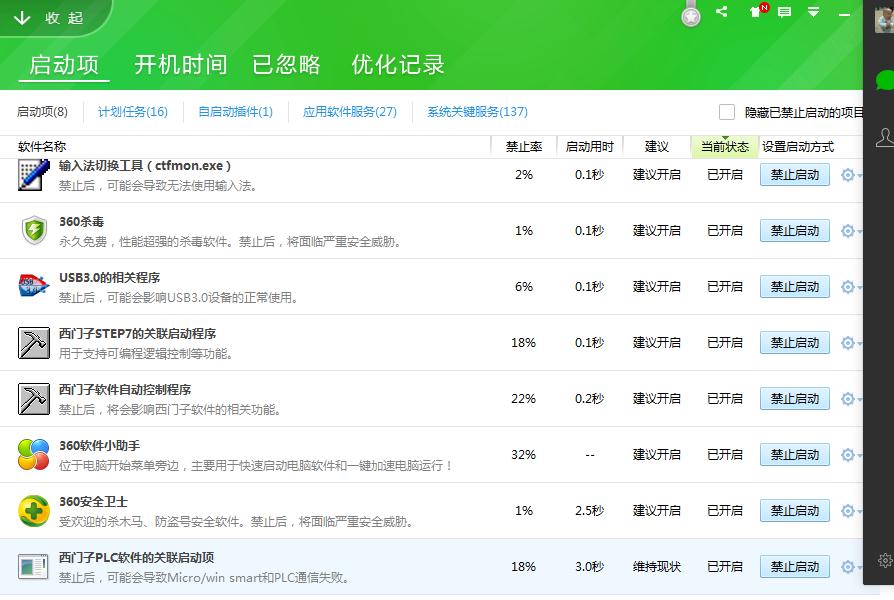Open the 系统关键服务(137) sub-tab
894x600 pixels.
tap(477, 112)
